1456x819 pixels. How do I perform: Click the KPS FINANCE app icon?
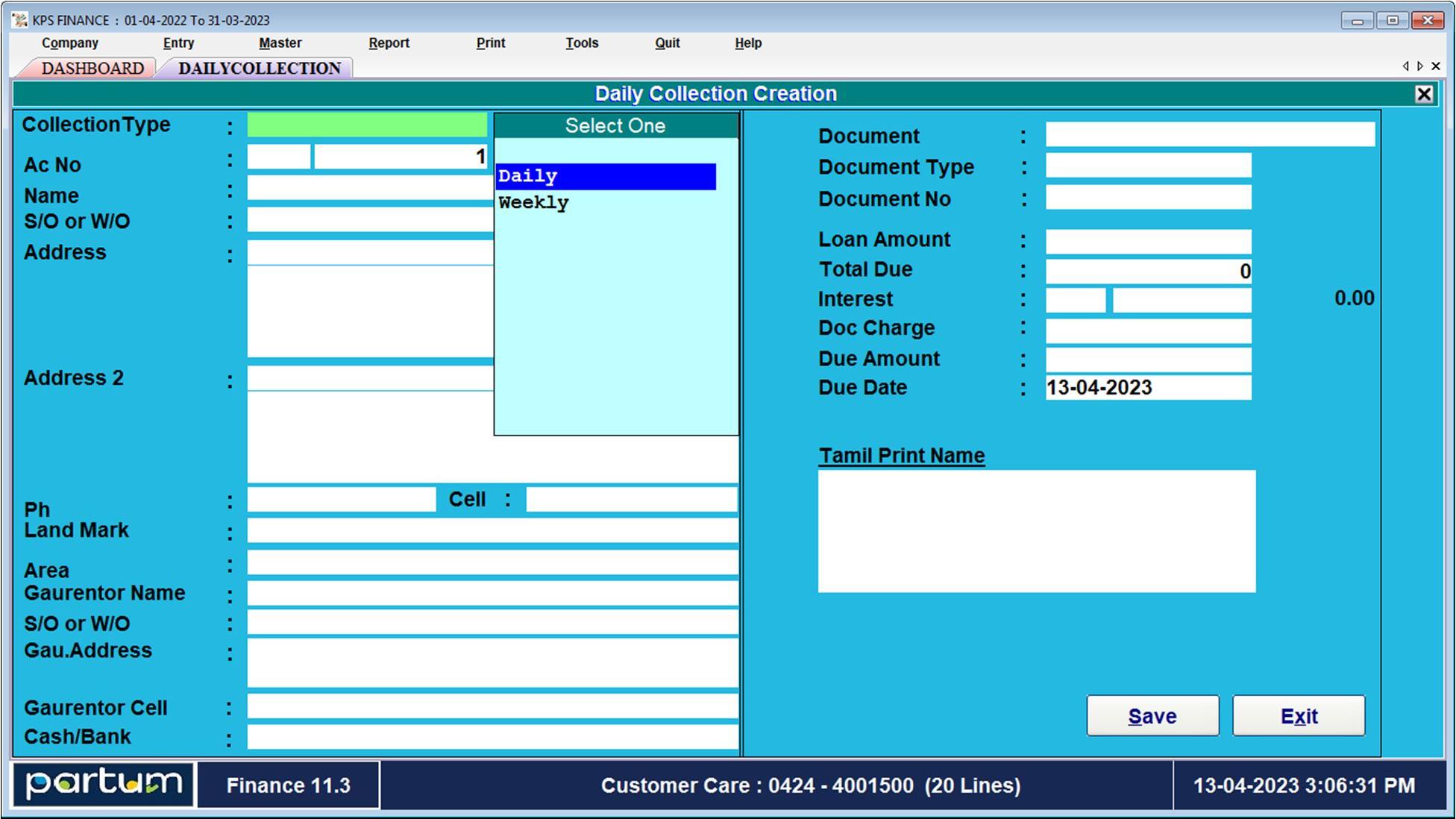[20, 20]
